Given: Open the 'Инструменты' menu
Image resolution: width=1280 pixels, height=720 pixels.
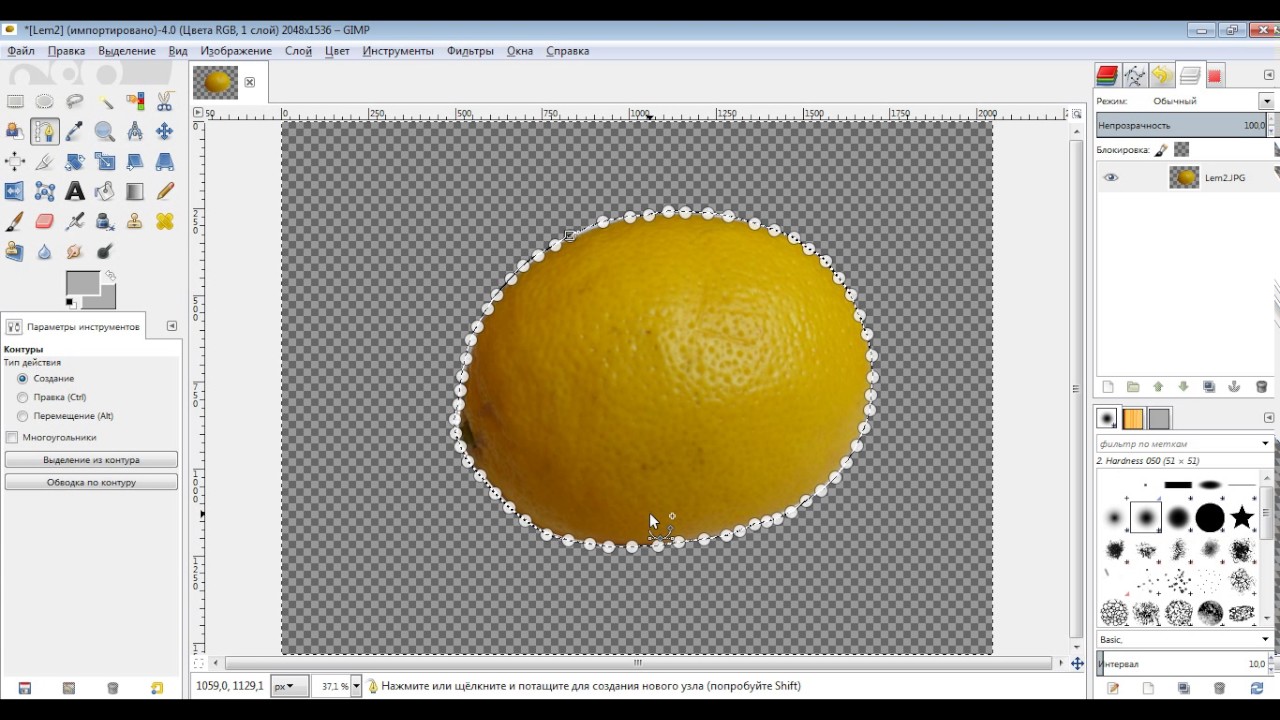Looking at the screenshot, I should tap(398, 51).
